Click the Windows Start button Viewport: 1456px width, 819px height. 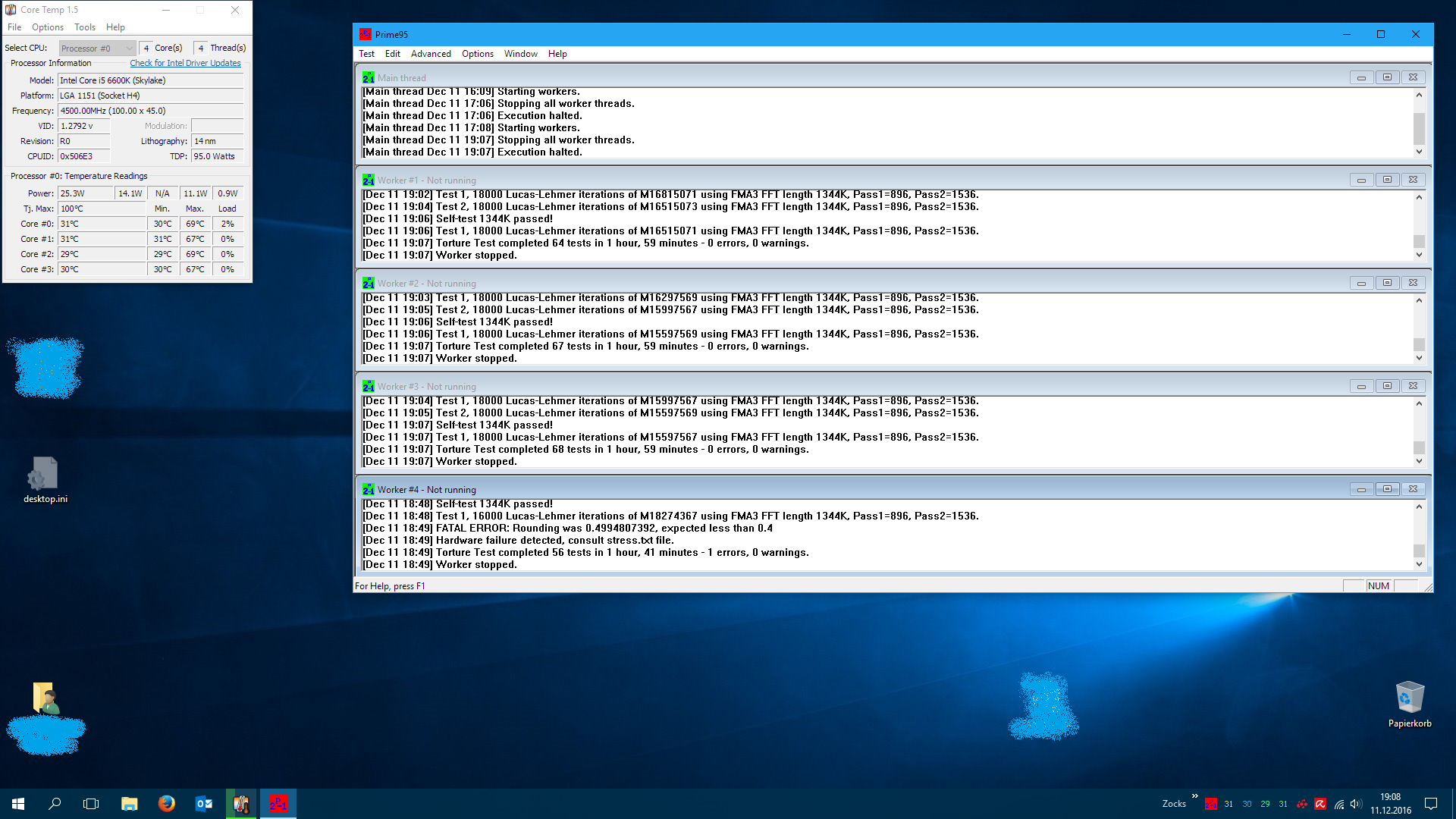[x=18, y=804]
